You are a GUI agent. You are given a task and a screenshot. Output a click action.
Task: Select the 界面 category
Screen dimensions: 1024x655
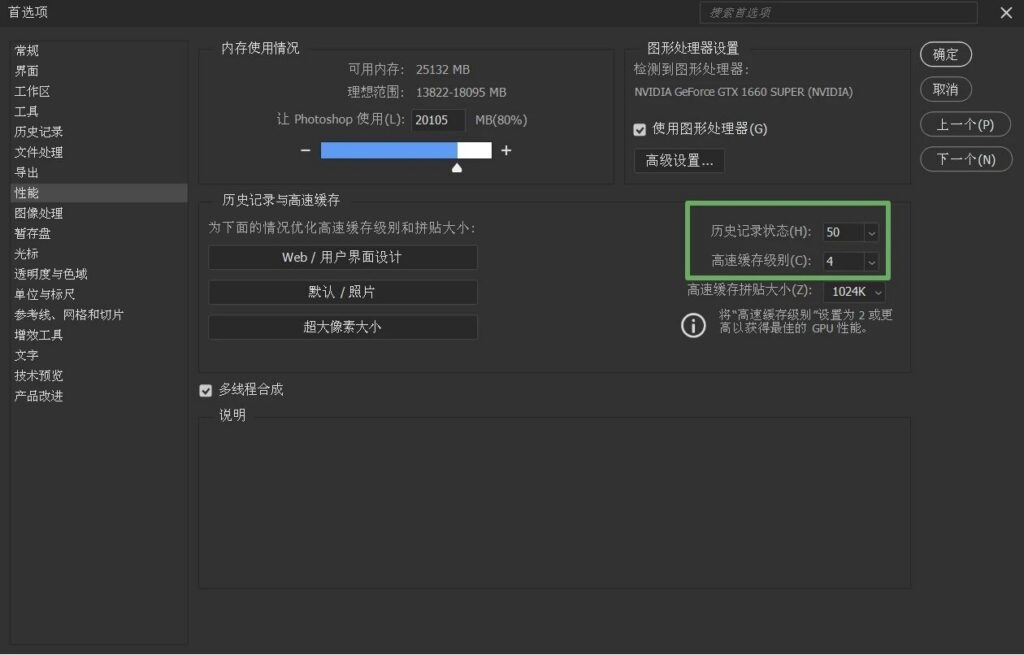[27, 71]
